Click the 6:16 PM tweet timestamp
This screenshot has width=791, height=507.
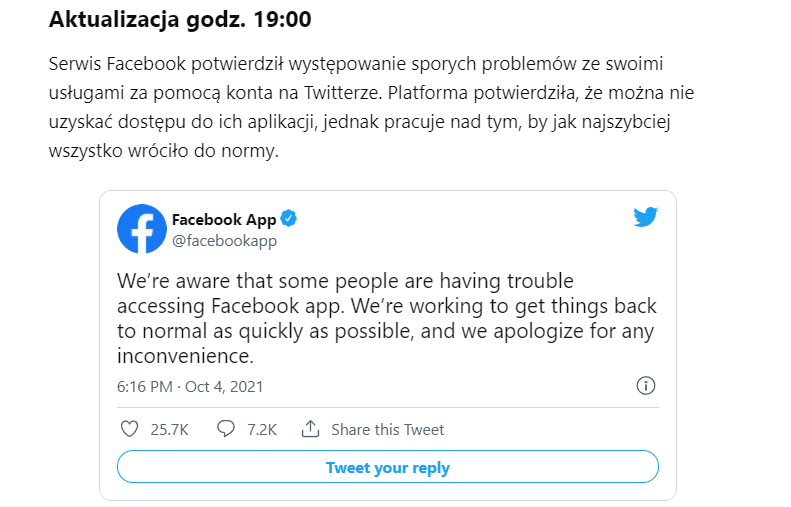(x=145, y=387)
